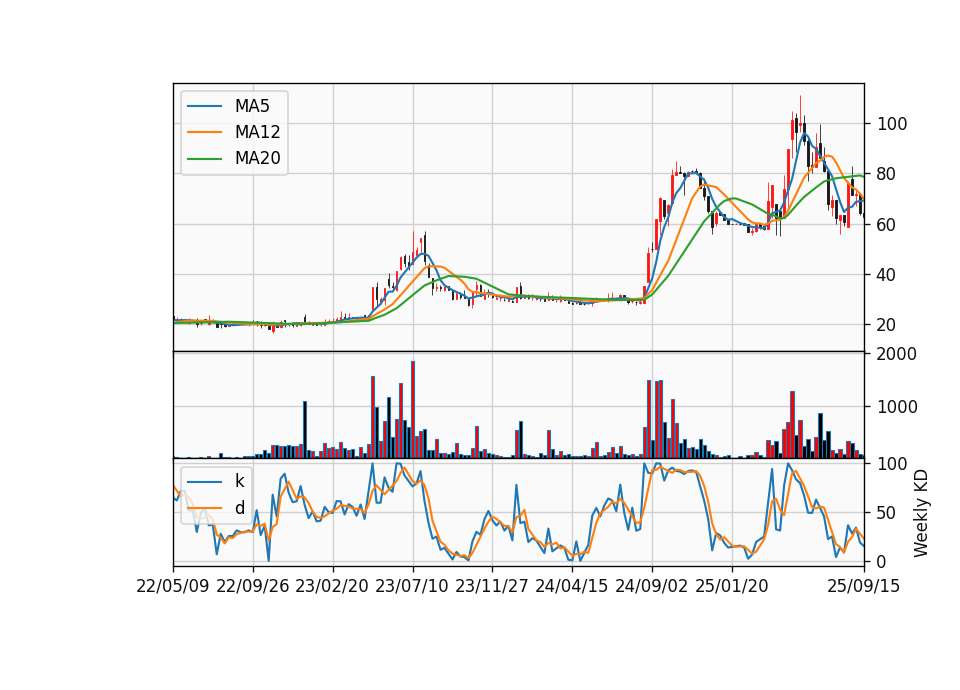Click the 25/09/15 date tick label

click(x=864, y=586)
